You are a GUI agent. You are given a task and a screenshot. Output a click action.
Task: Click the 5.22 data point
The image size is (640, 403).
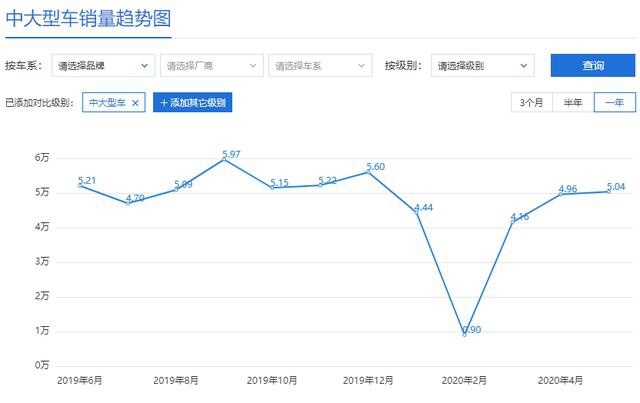click(320, 185)
